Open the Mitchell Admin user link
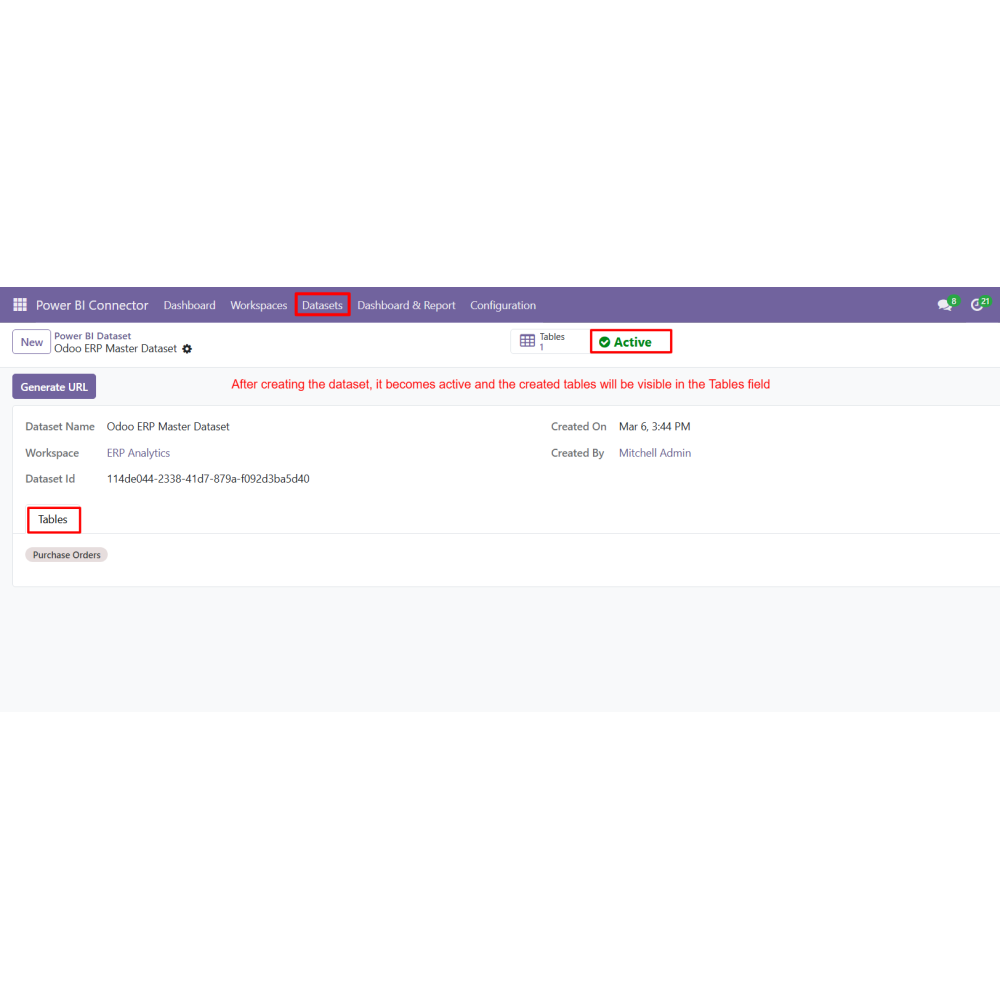1000x1000 pixels. [655, 453]
